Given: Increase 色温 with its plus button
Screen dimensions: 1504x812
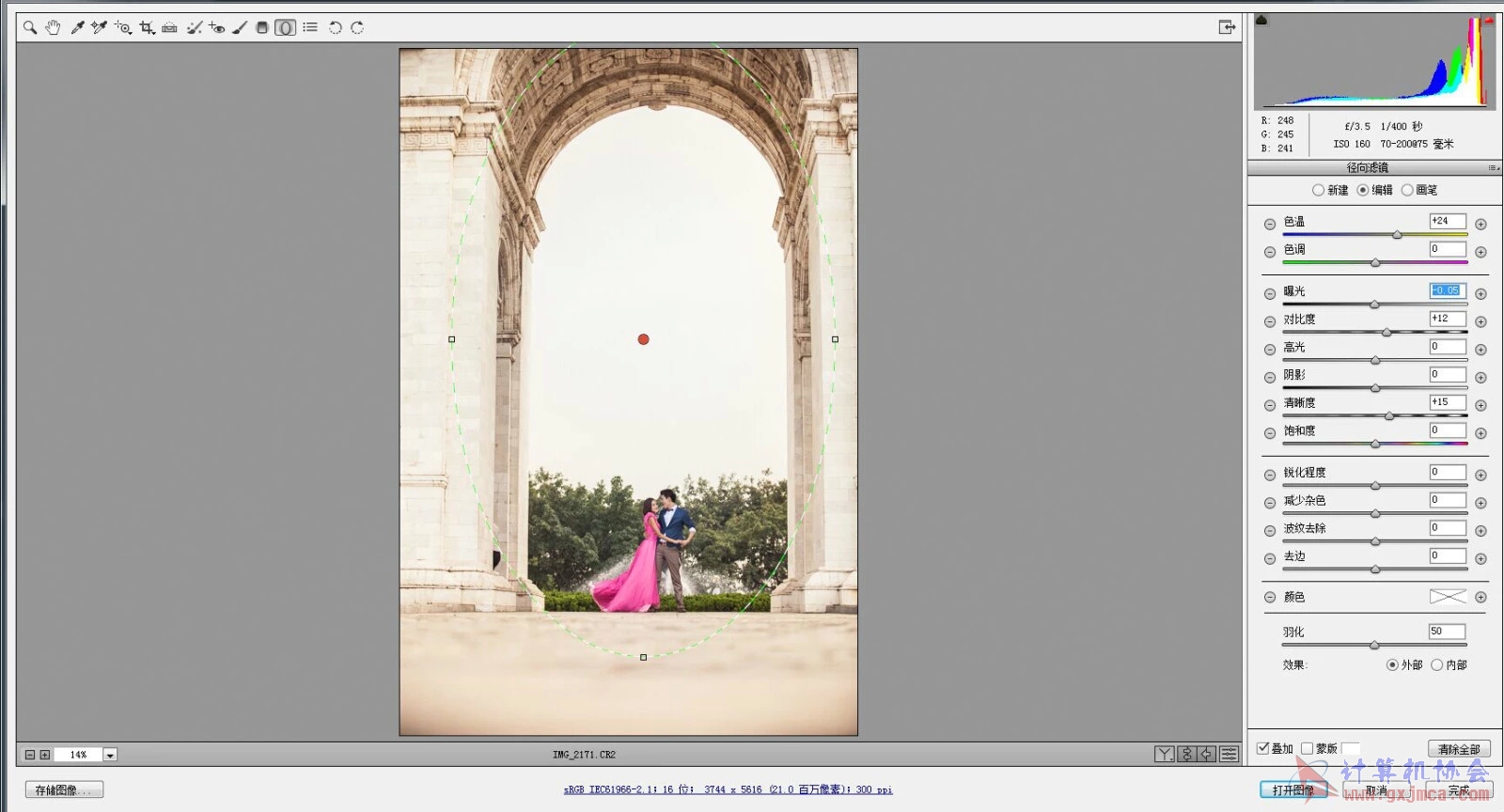Looking at the screenshot, I should pyautogui.click(x=1480, y=224).
